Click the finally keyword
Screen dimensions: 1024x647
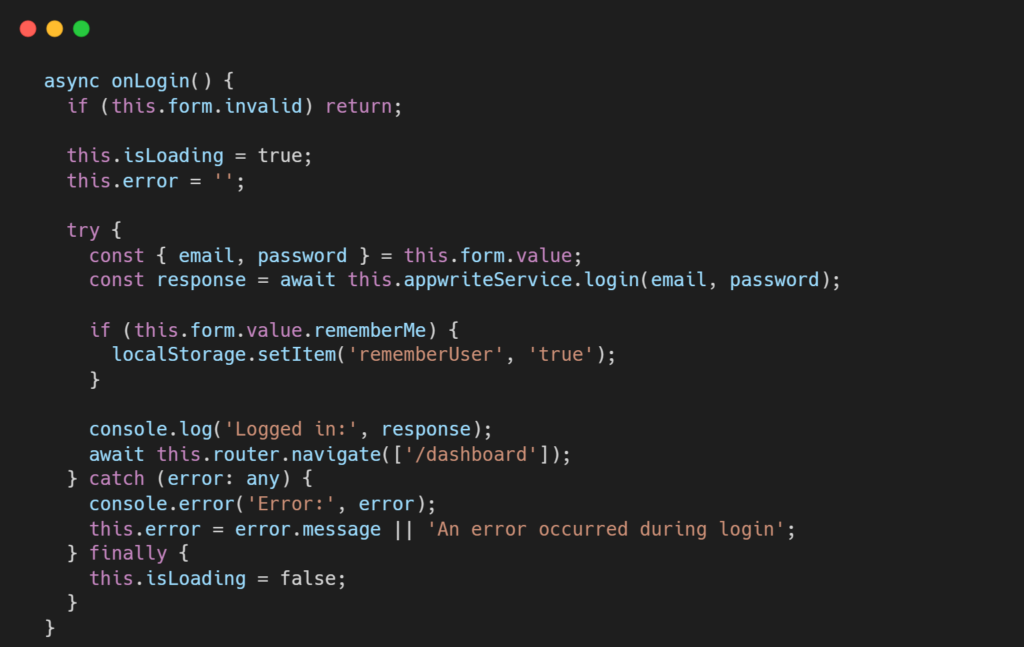tap(128, 554)
